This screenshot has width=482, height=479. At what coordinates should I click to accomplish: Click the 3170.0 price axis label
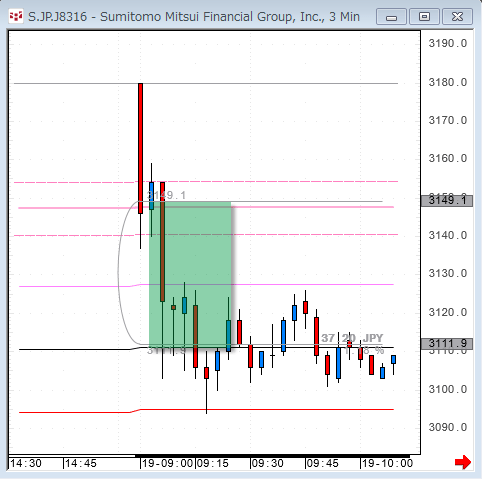448,120
